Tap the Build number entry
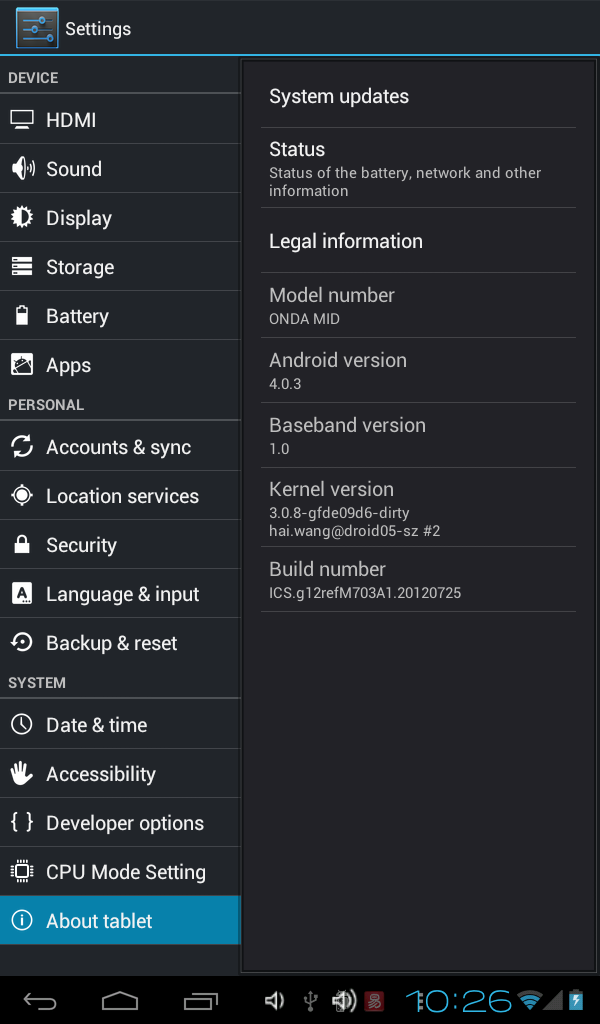This screenshot has height=1024, width=600. pos(418,580)
